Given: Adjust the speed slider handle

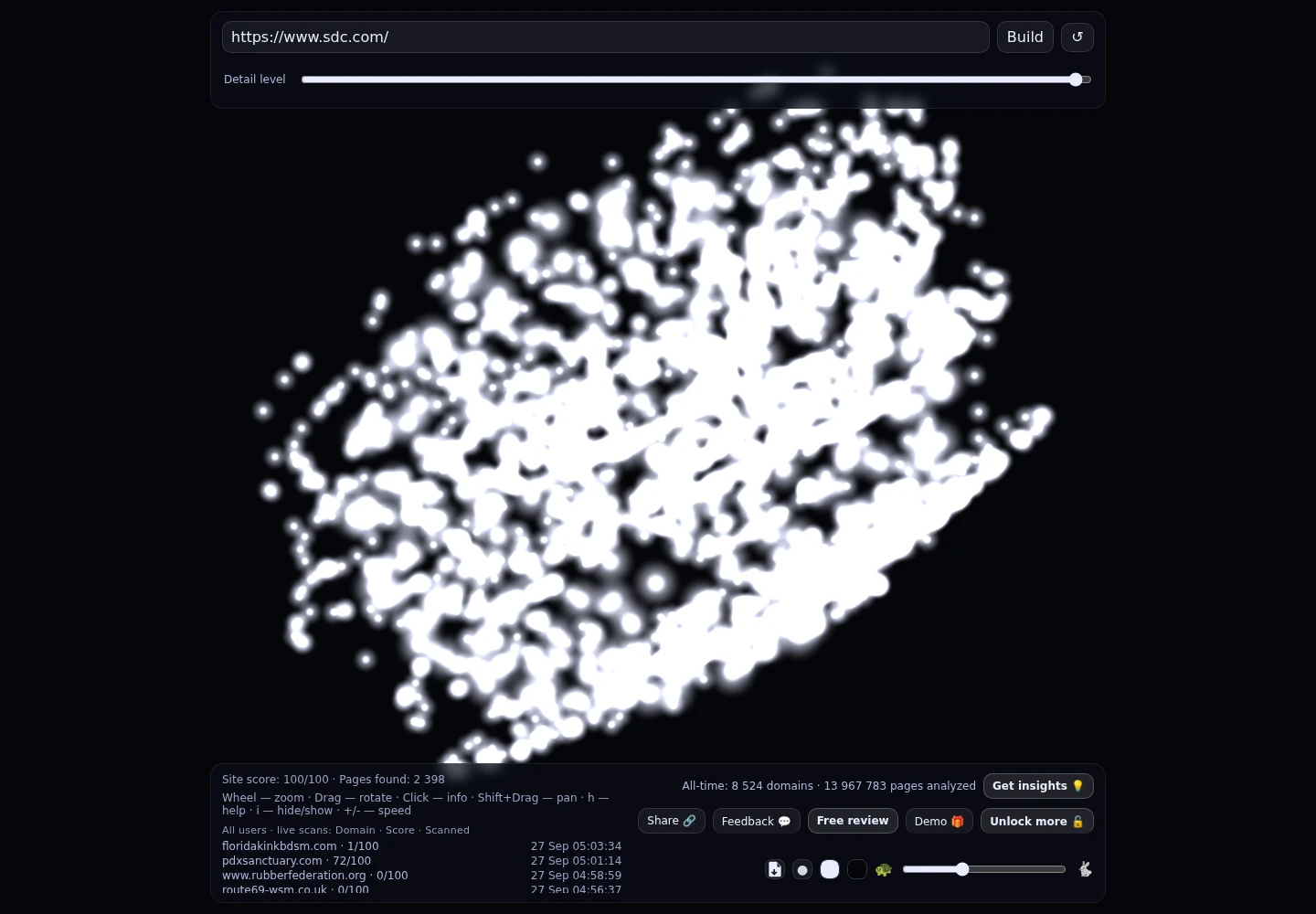Looking at the screenshot, I should point(961,869).
